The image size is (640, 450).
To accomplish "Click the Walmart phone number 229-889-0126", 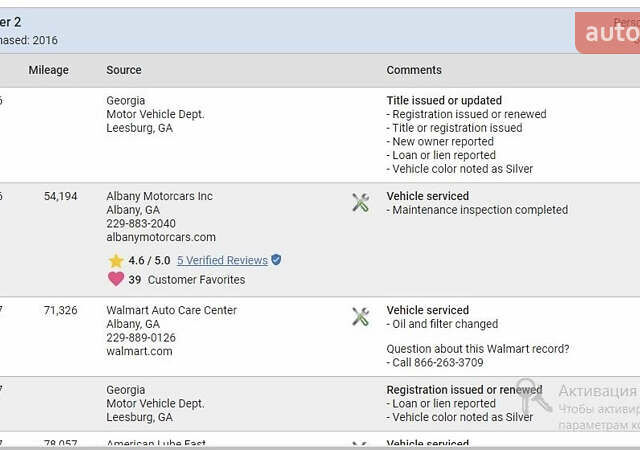I will (x=141, y=337).
